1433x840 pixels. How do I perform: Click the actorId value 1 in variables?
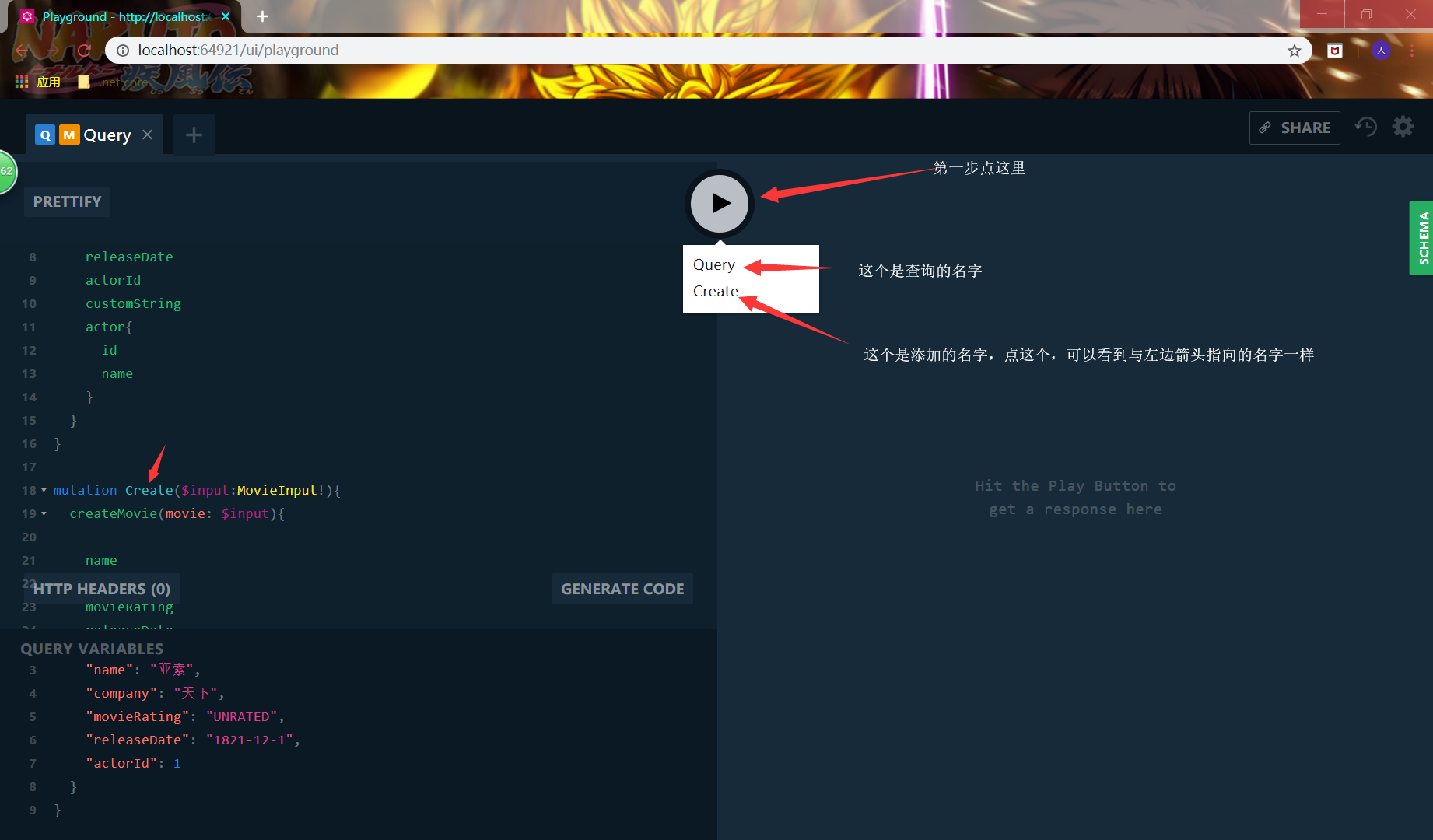tap(177, 763)
